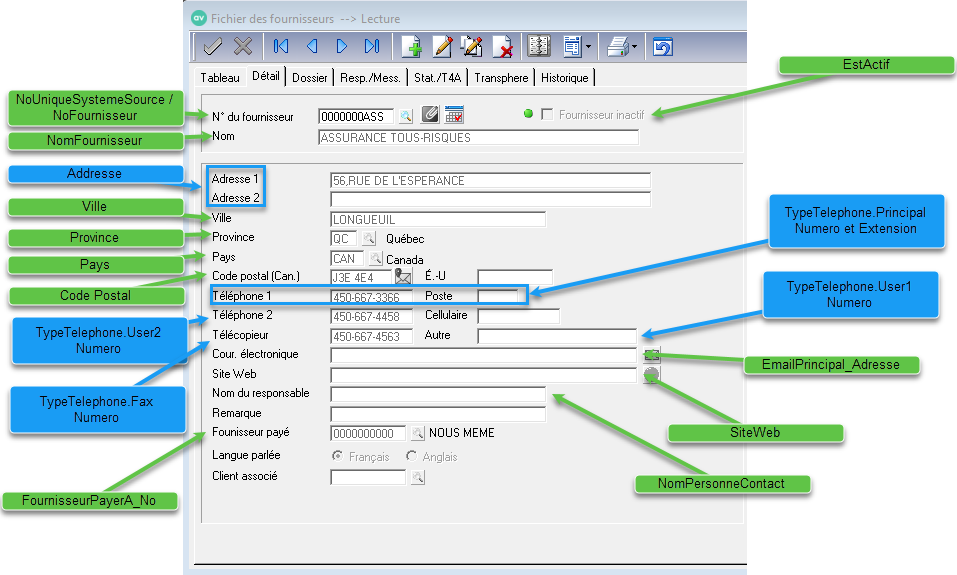Click the calendar icon next to supplier number
957x575 pixels.
coord(454,115)
